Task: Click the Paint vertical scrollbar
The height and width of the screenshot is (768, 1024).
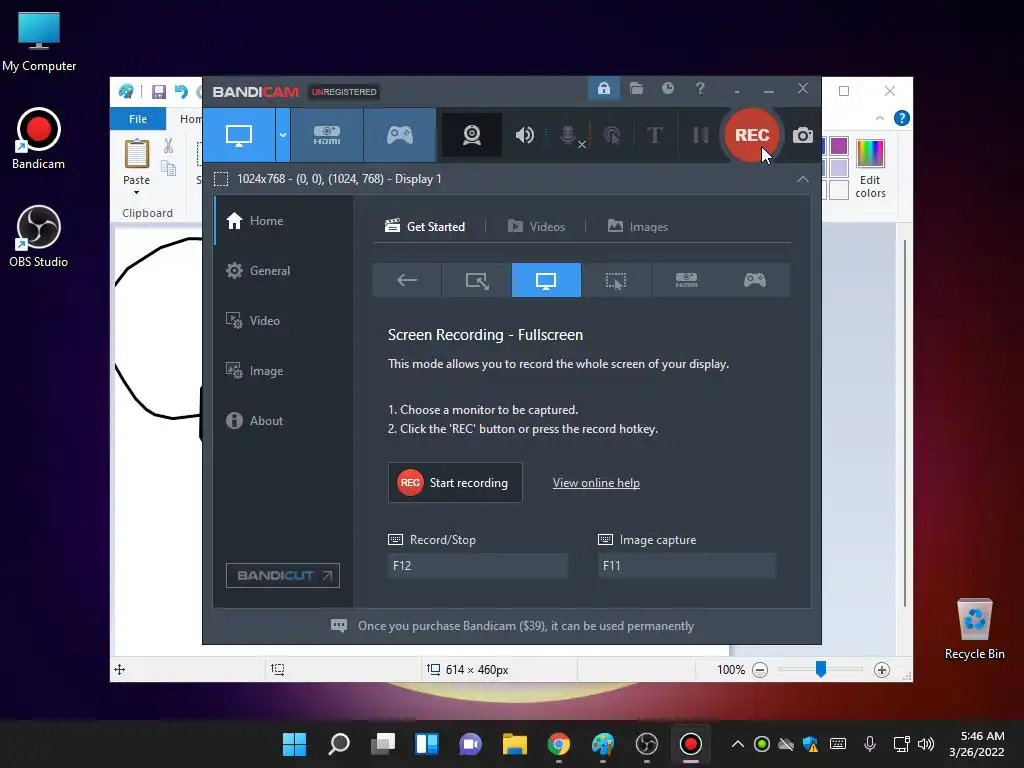Action: point(904,424)
